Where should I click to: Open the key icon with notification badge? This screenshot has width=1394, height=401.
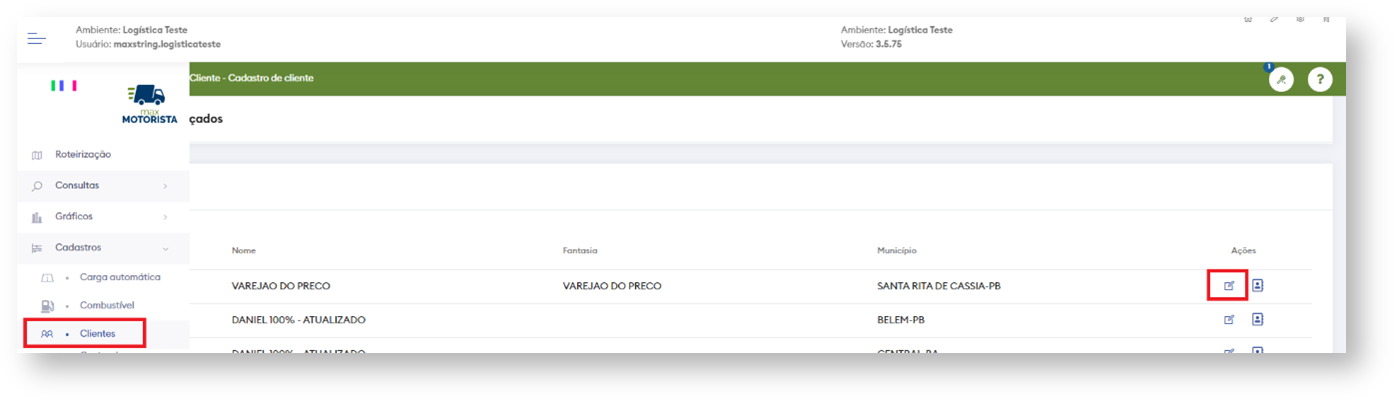[1281, 79]
